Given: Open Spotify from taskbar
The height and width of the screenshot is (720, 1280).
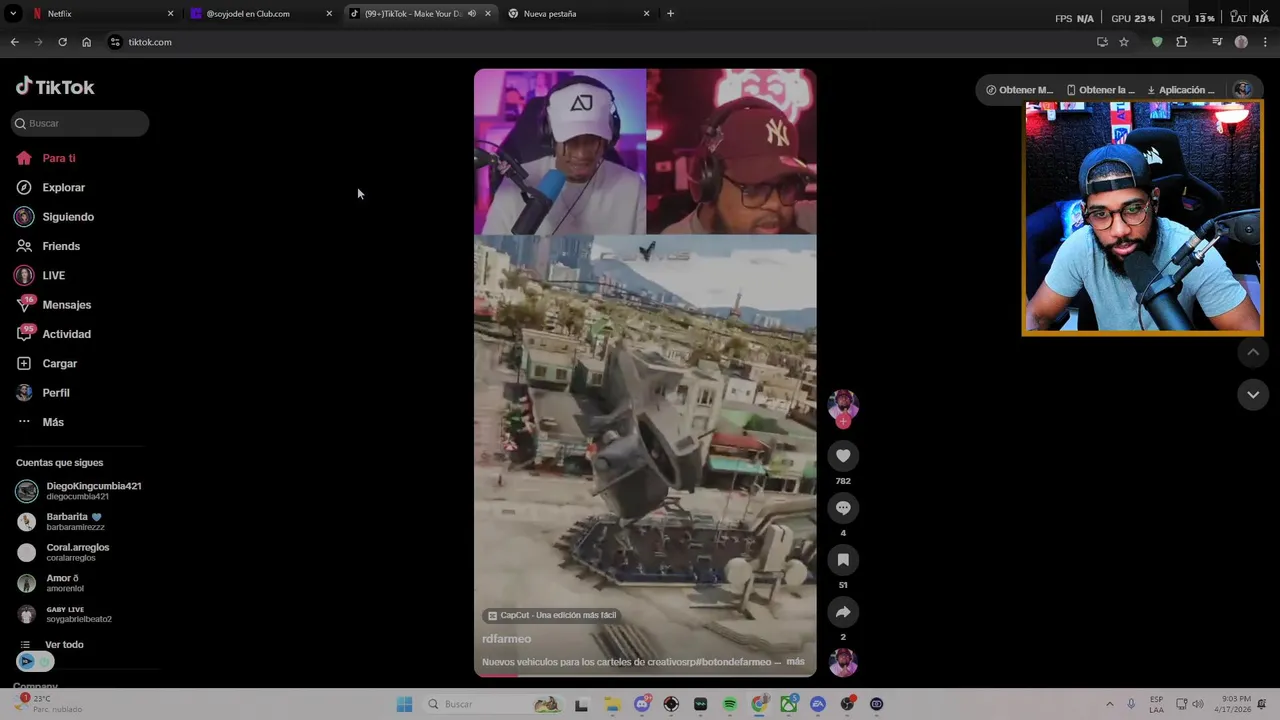Looking at the screenshot, I should [730, 704].
